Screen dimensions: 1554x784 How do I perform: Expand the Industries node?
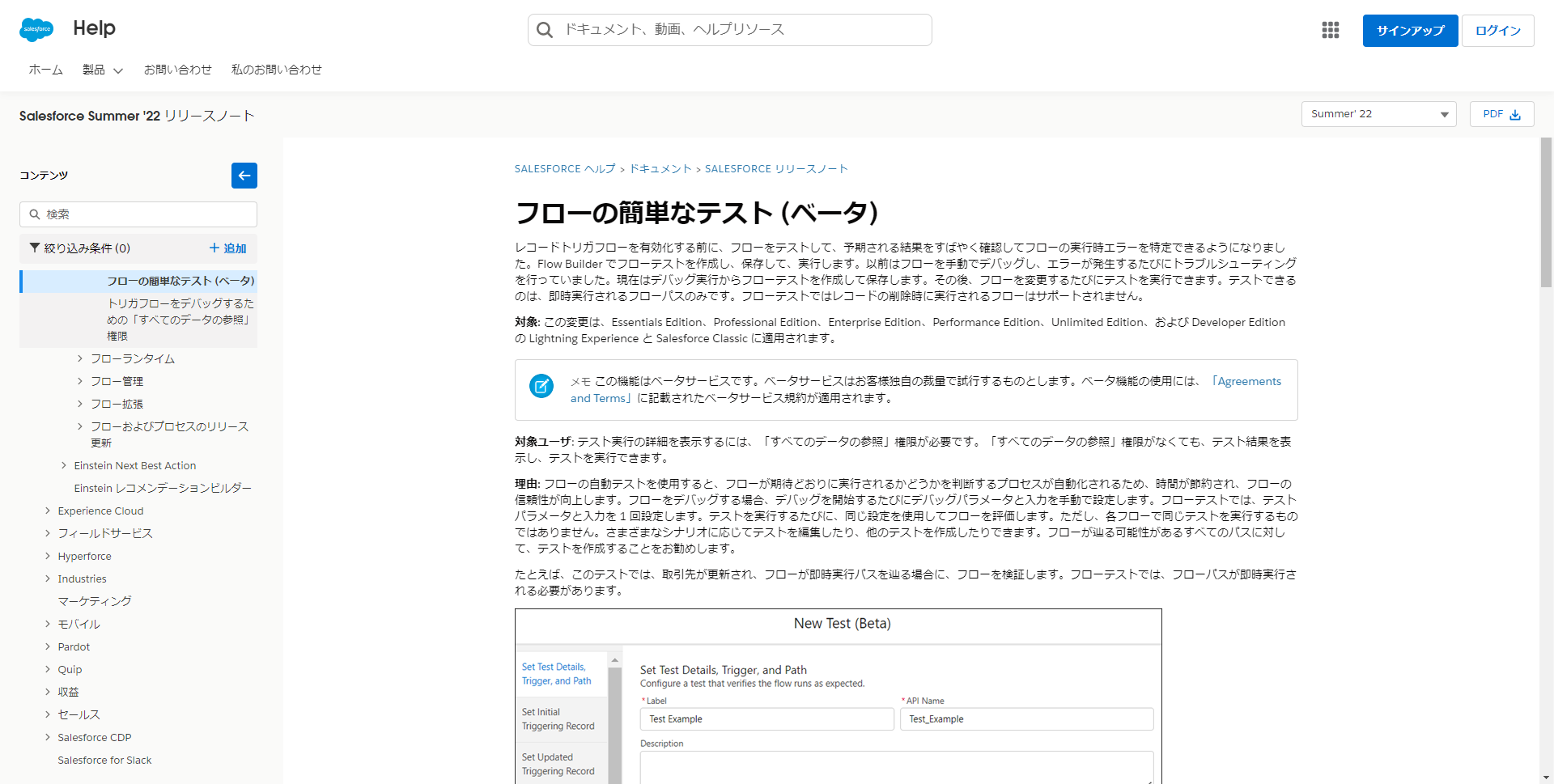coord(48,578)
